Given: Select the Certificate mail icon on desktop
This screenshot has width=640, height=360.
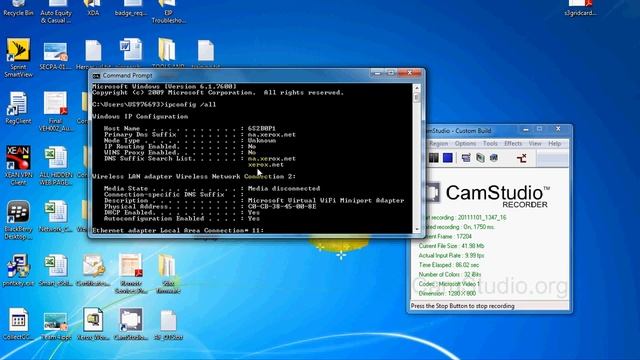Looking at the screenshot, I should point(93,270).
